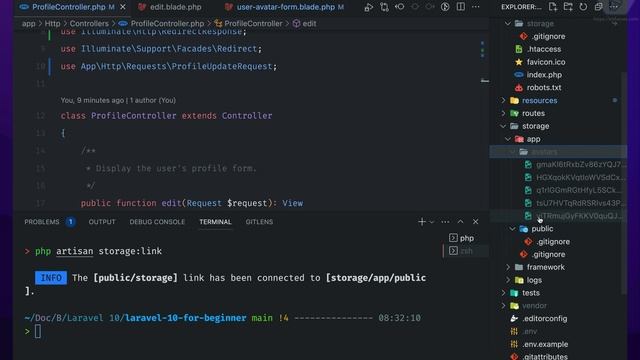This screenshot has width=640, height=360.
Task: Click the edit method breadcrumb
Action: pos(309,24)
